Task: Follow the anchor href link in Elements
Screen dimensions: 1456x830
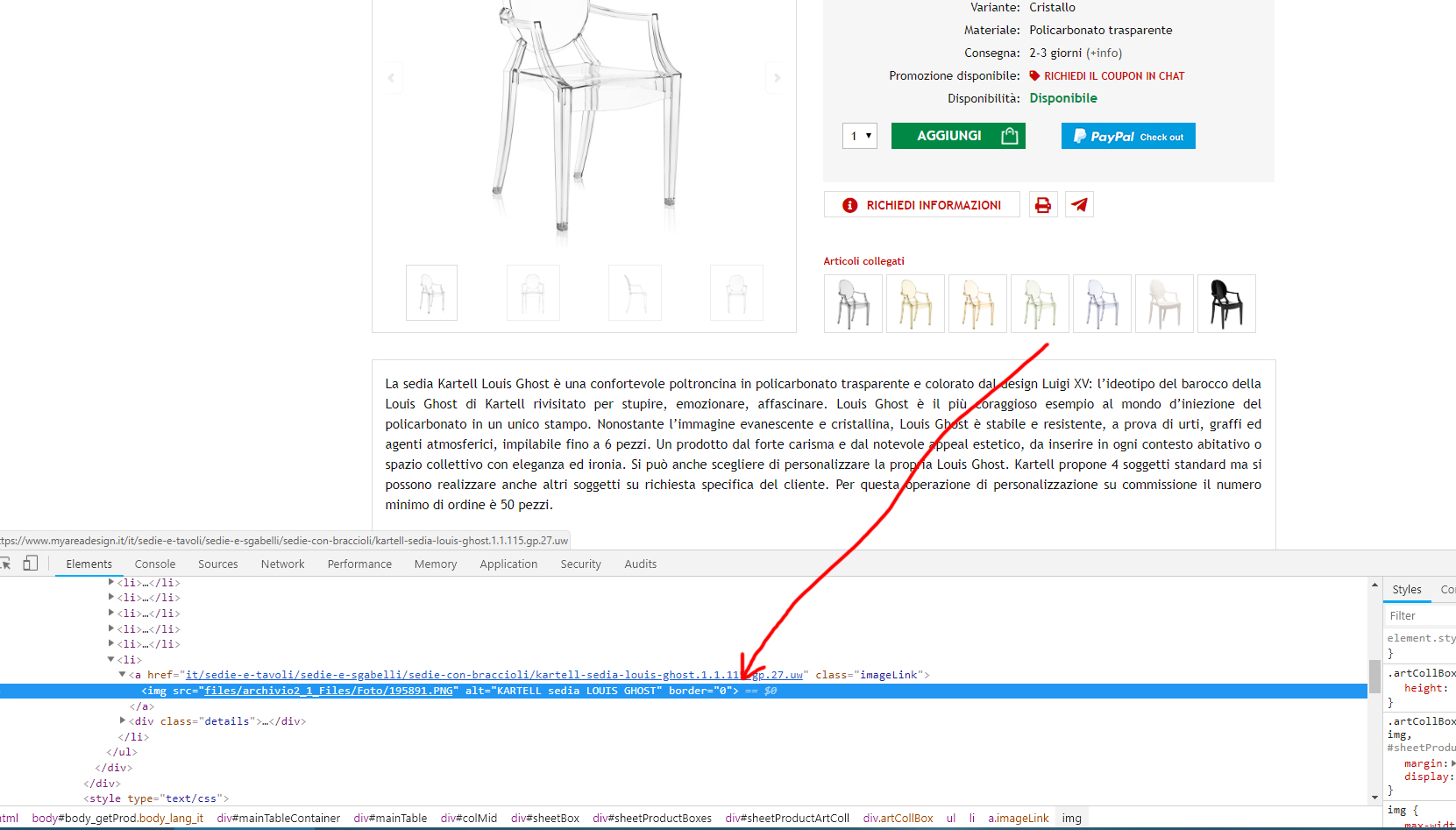Action: click(494, 675)
